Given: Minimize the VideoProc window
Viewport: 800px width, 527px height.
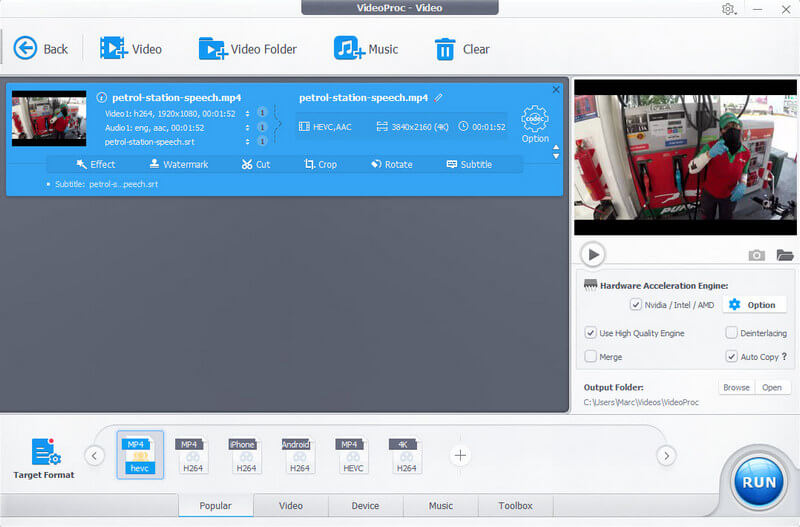Looking at the screenshot, I should [x=757, y=9].
